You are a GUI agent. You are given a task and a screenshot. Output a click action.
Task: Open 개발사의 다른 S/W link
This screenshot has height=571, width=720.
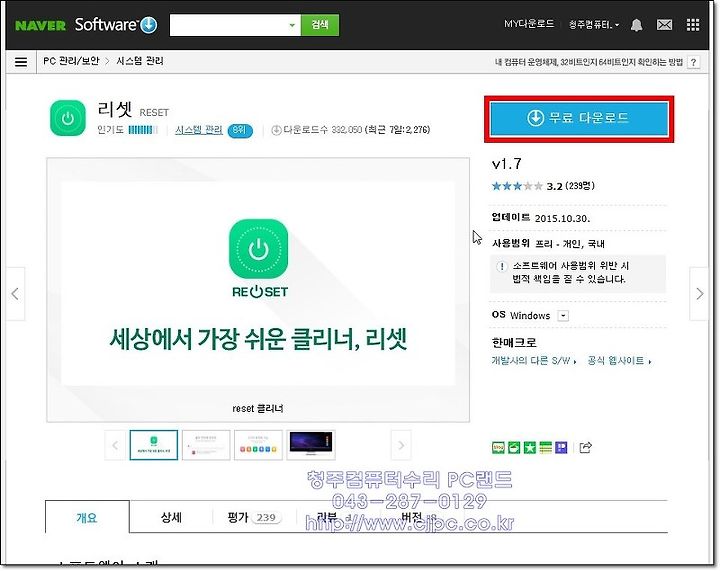click(534, 361)
